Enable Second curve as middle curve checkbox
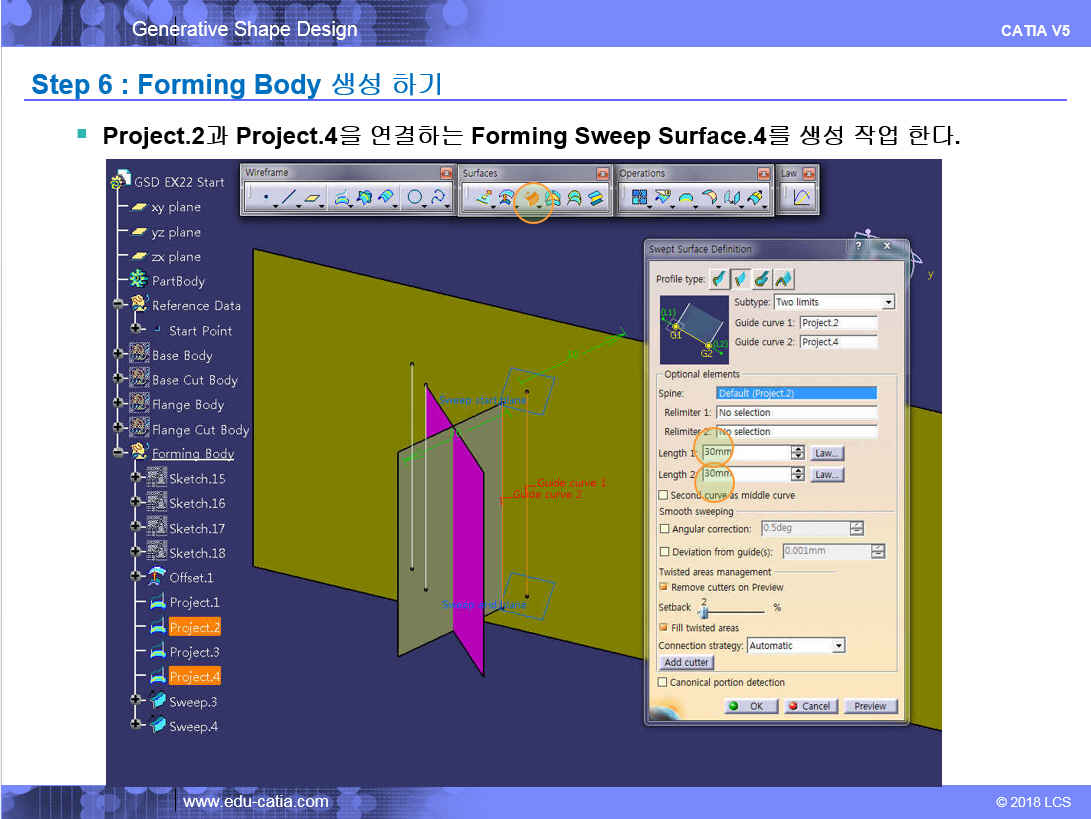Image resolution: width=1091 pixels, height=819 pixels. coord(663,495)
